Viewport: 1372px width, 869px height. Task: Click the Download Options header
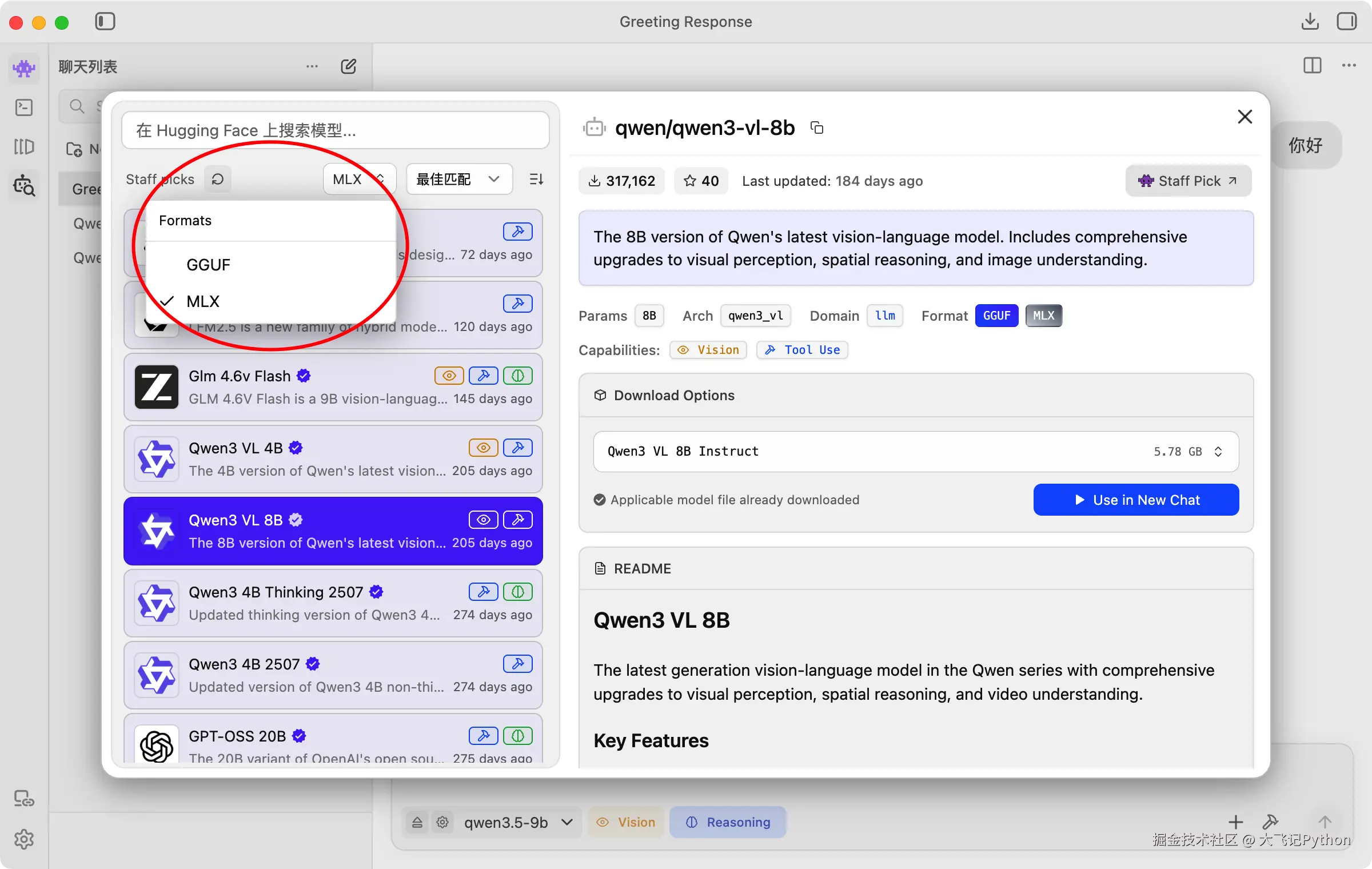click(x=916, y=396)
